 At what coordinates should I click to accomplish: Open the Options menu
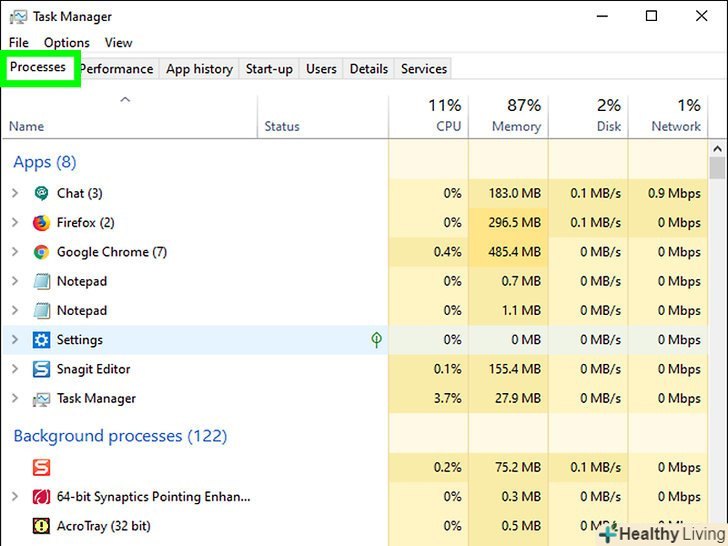(66, 43)
